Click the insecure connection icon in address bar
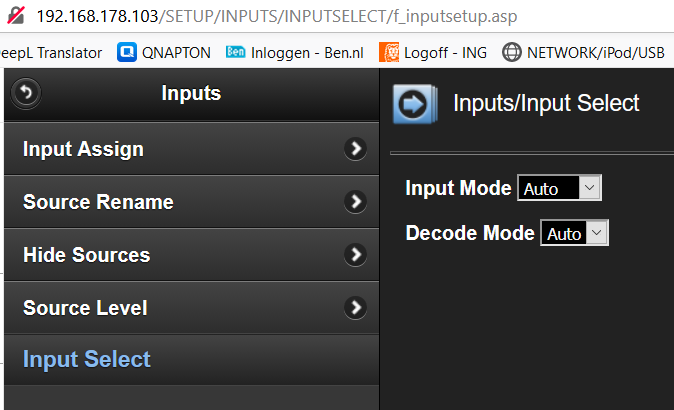The width and height of the screenshot is (674, 410). [16, 18]
